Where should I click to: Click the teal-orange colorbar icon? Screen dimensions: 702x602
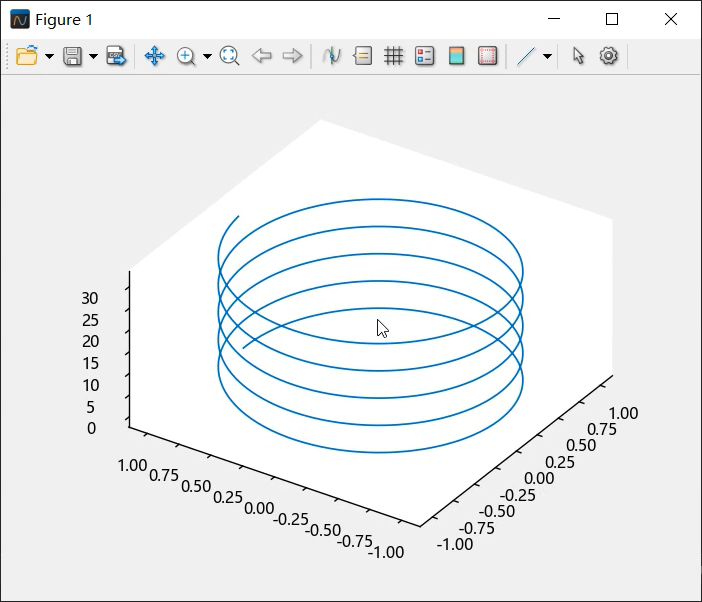pos(456,56)
